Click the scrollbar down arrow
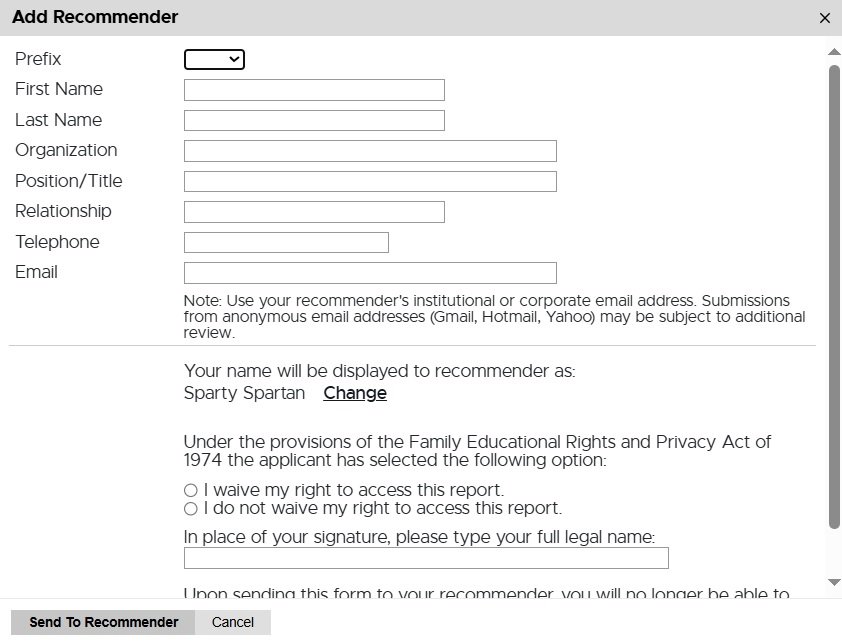 [x=833, y=581]
